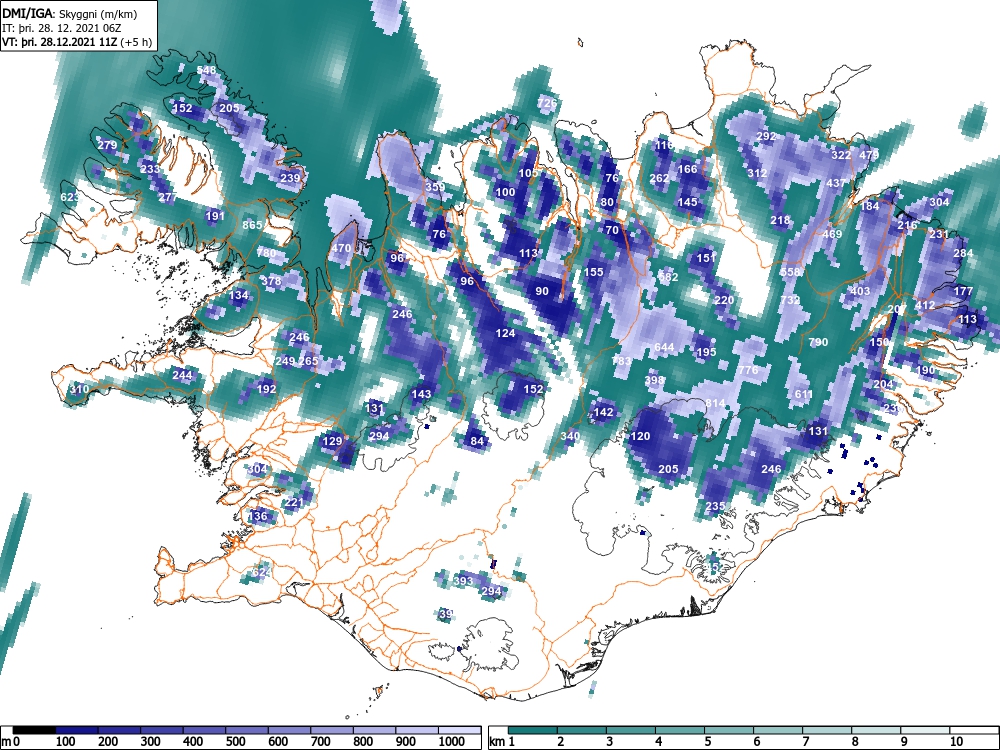Click the map label 469
This screenshot has height=750, width=1000.
(832, 234)
